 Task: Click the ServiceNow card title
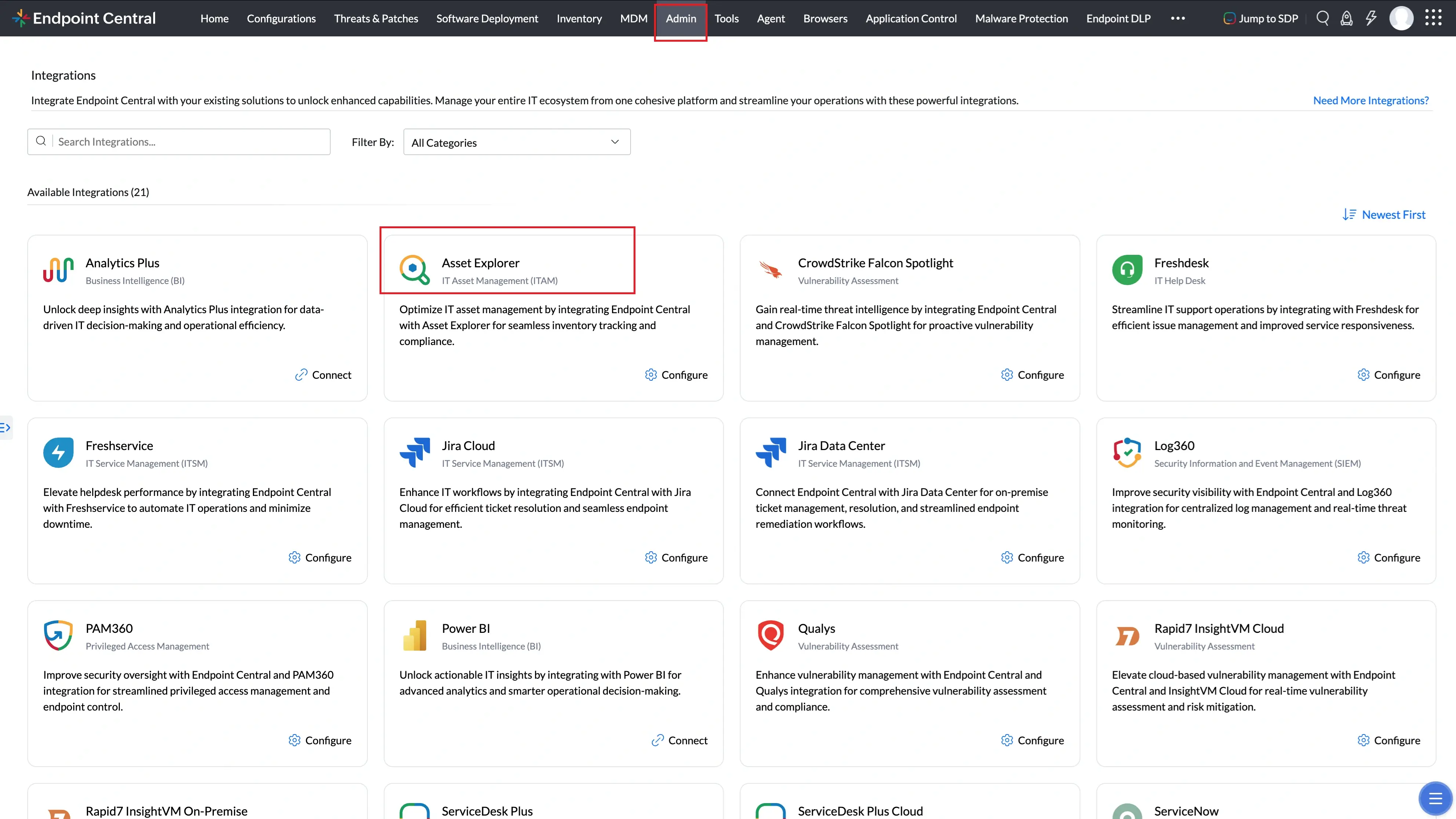click(1186, 811)
